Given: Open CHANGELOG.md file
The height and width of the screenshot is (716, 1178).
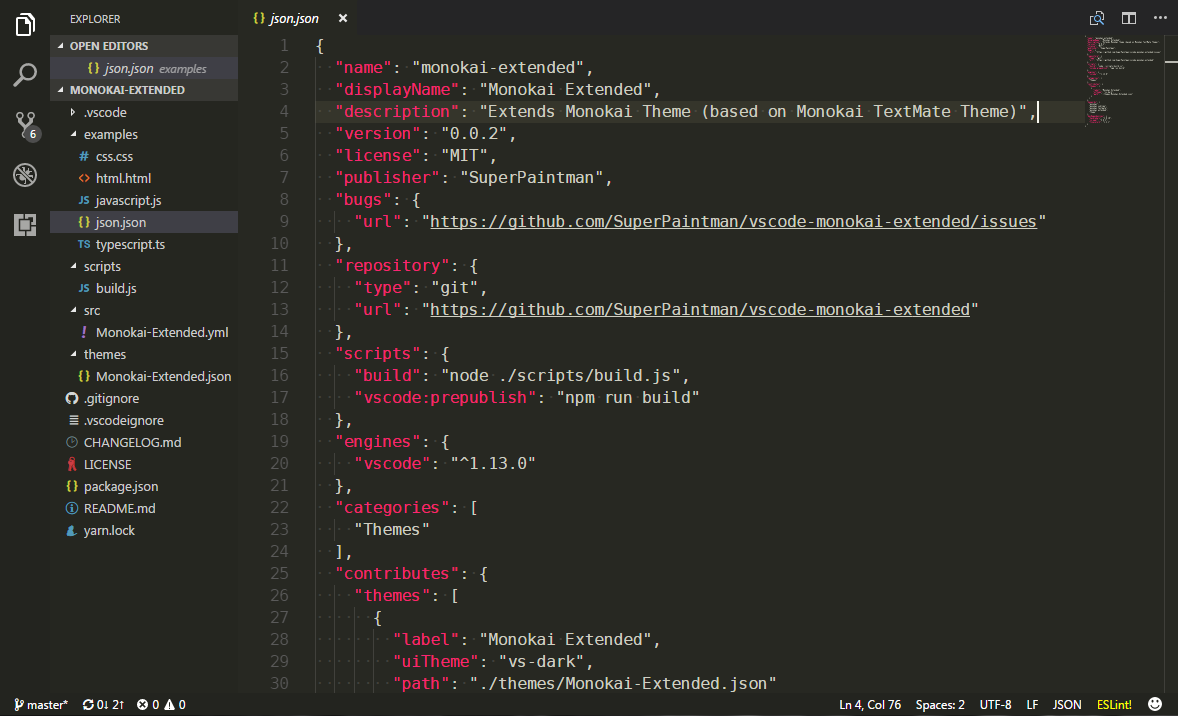Looking at the screenshot, I should [144, 443].
